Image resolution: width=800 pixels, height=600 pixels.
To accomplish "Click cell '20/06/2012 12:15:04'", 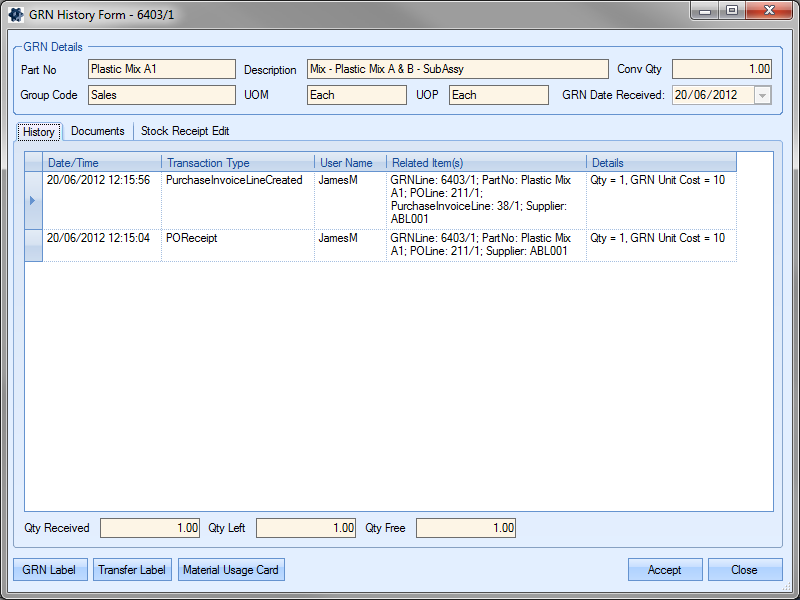I will click(x=102, y=246).
